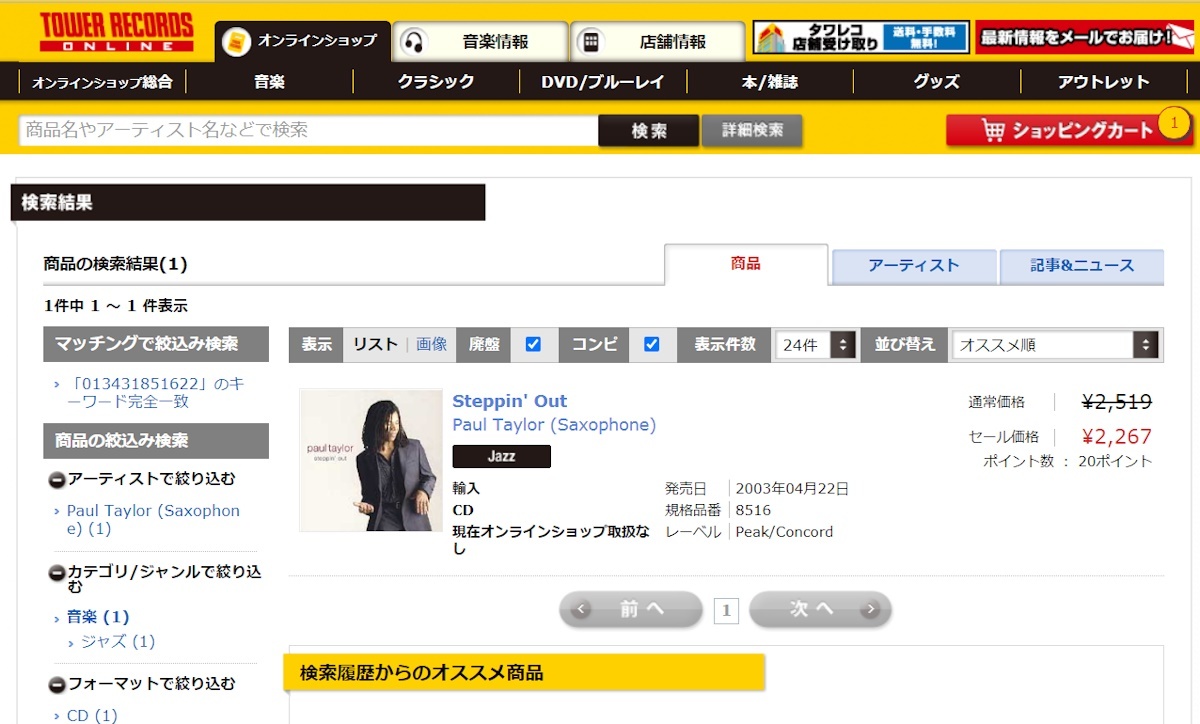Viewport: 1200px width, 724px height.
Task: Open the 表示件数 24件 dropdown
Action: [x=816, y=345]
